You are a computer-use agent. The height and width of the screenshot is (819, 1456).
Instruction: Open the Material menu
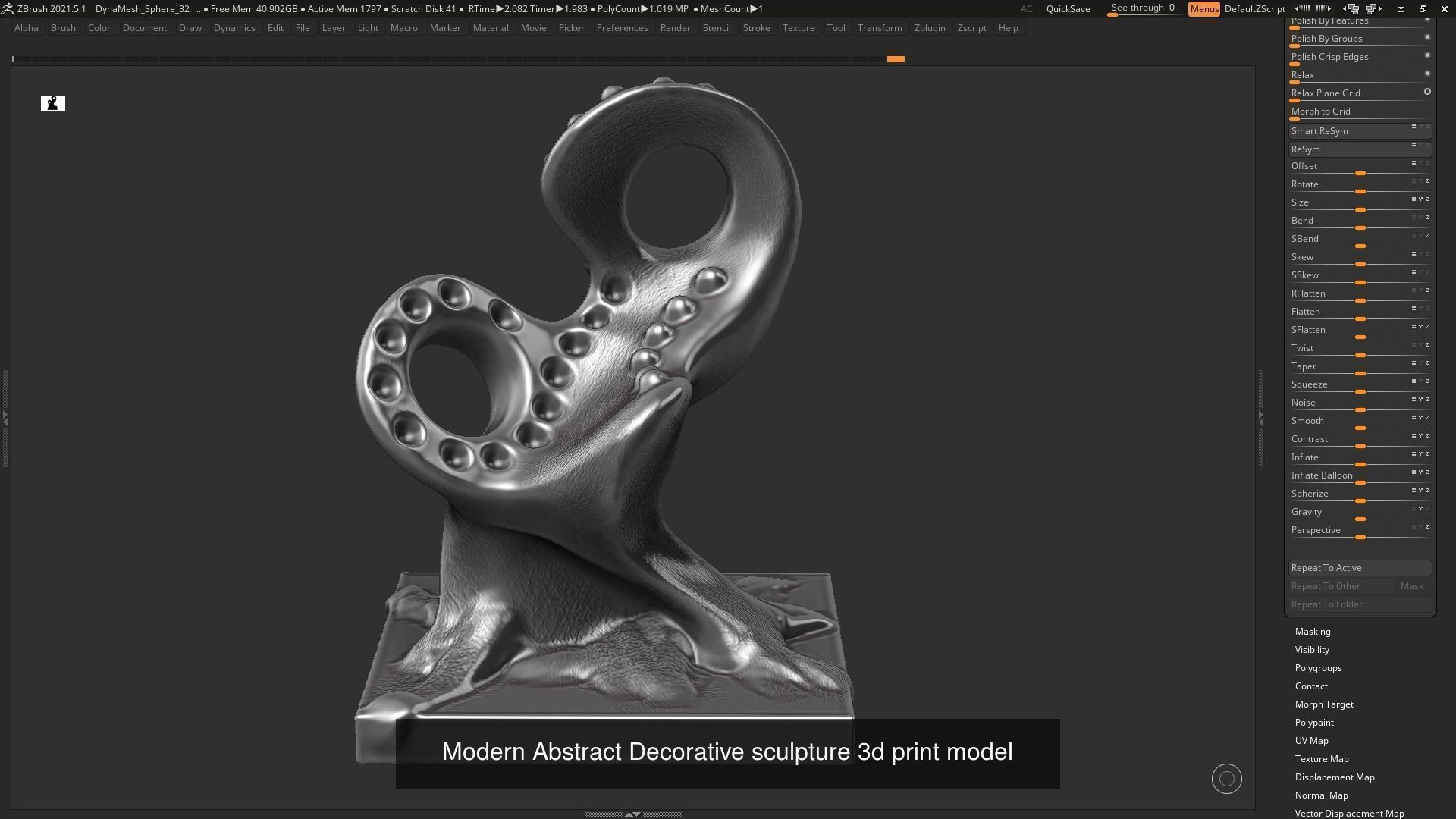[x=491, y=28]
